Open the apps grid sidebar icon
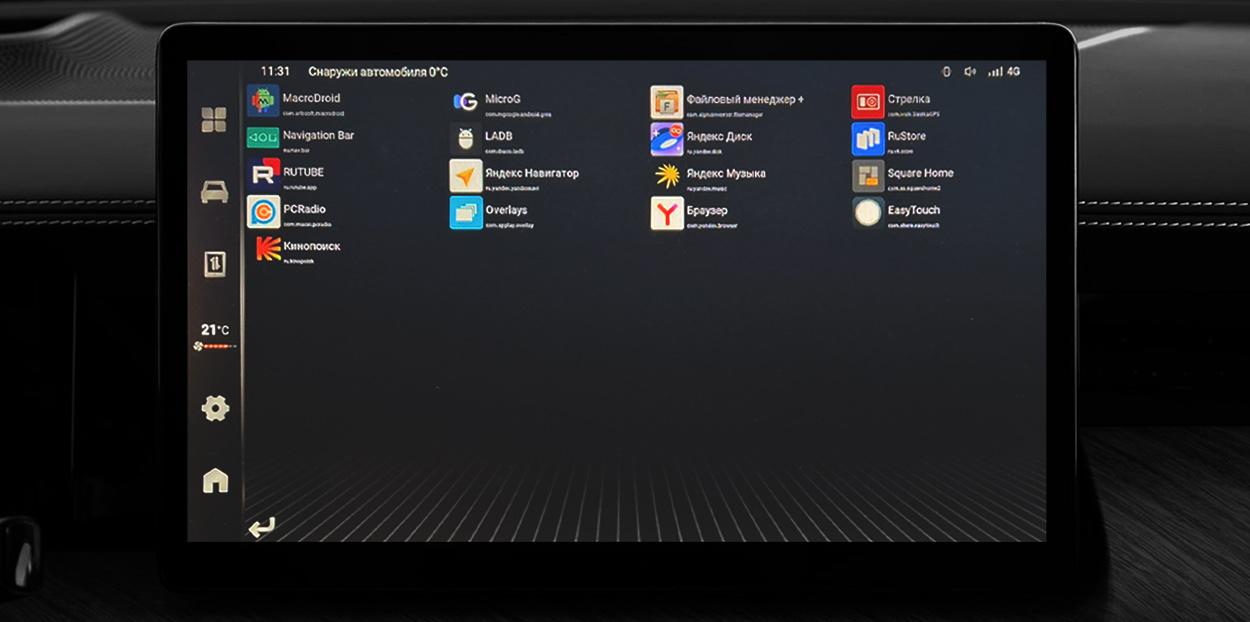Image resolution: width=1250 pixels, height=622 pixels. 214,120
